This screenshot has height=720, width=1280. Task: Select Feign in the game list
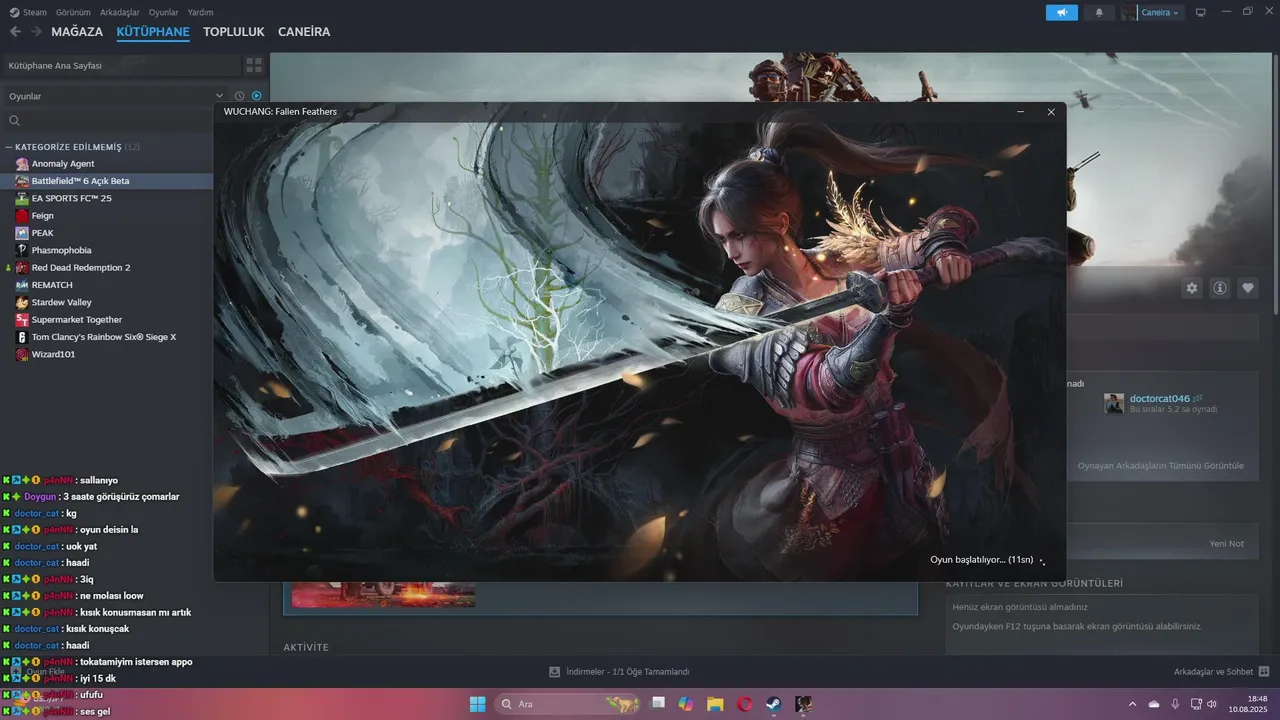point(43,216)
